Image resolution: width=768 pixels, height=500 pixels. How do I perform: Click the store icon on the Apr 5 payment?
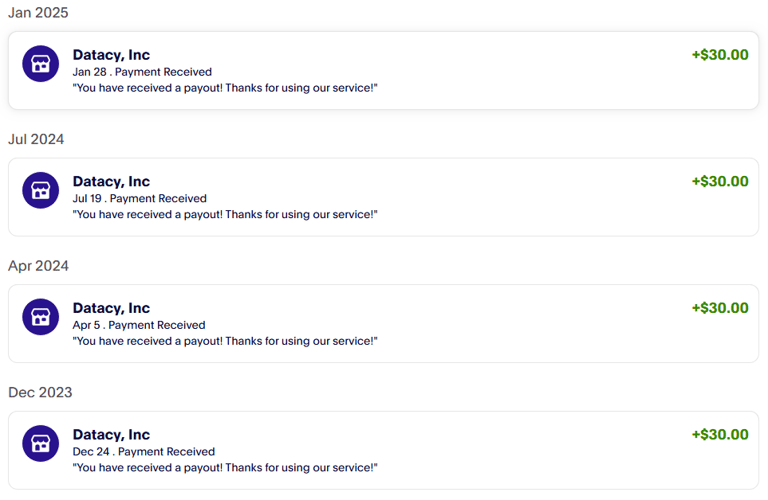pos(40,317)
